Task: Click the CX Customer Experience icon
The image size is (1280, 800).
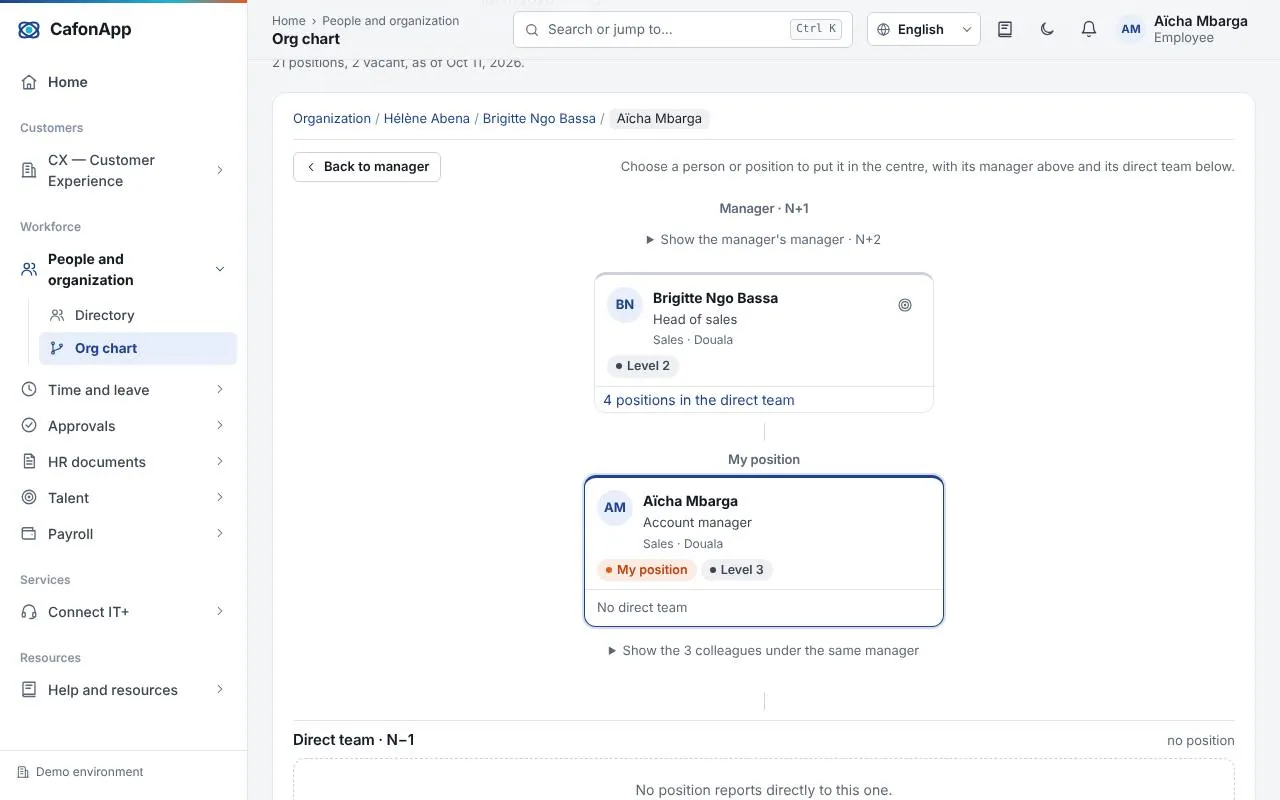Action: pos(29,171)
